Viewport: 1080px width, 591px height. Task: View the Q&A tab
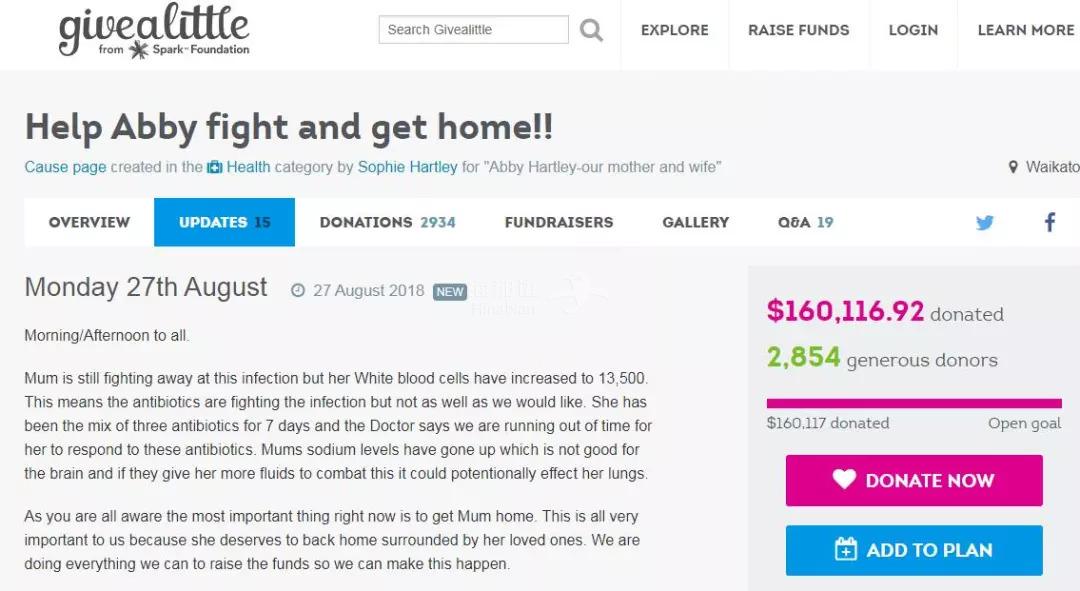pos(805,222)
